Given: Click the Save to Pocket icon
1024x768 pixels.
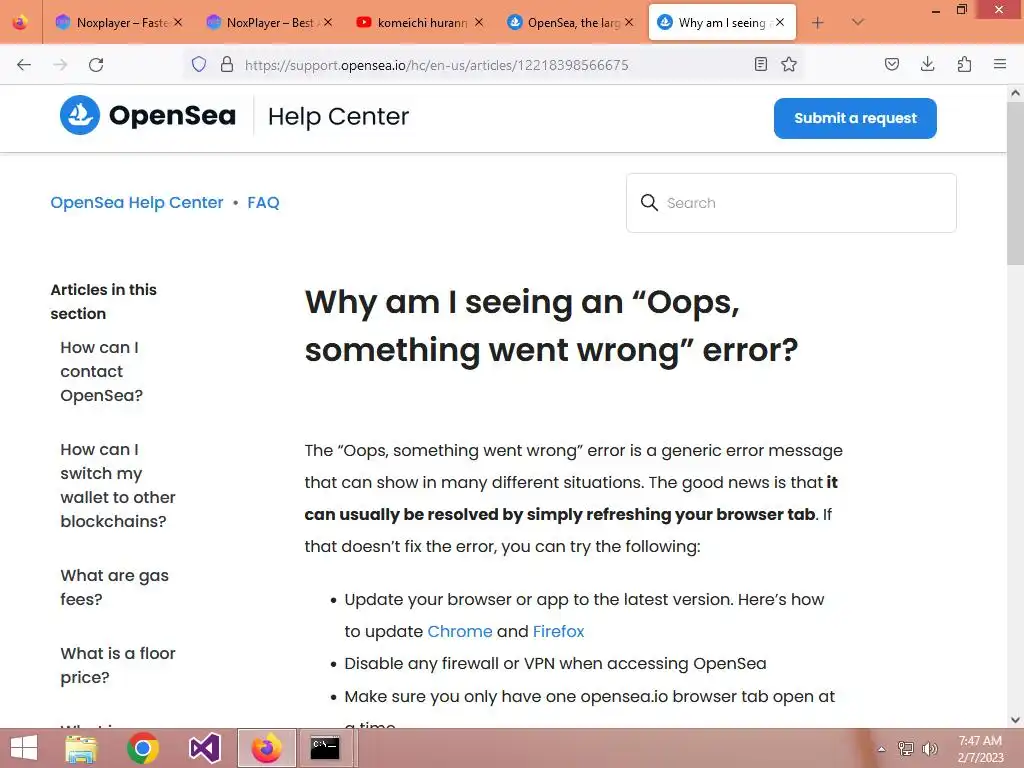Looking at the screenshot, I should (x=891, y=64).
